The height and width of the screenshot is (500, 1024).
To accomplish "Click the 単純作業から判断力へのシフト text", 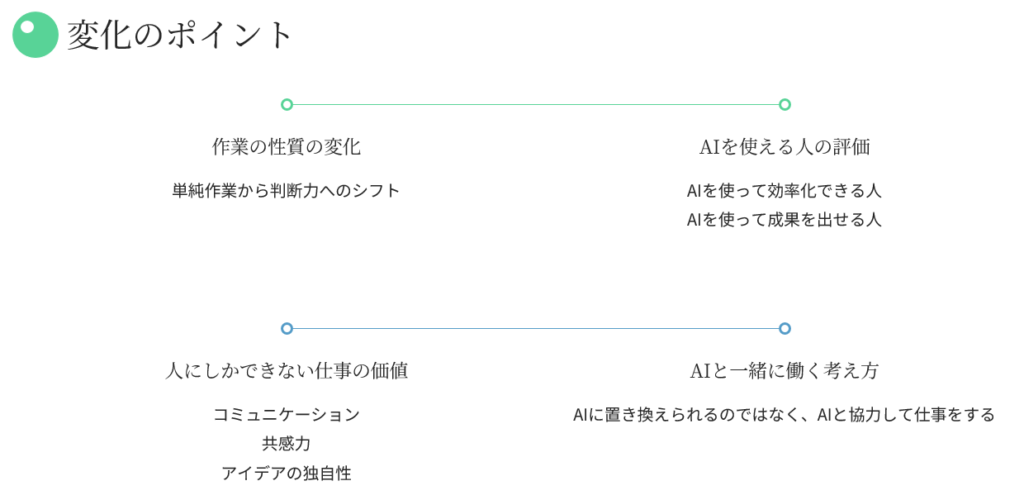I will [x=286, y=190].
